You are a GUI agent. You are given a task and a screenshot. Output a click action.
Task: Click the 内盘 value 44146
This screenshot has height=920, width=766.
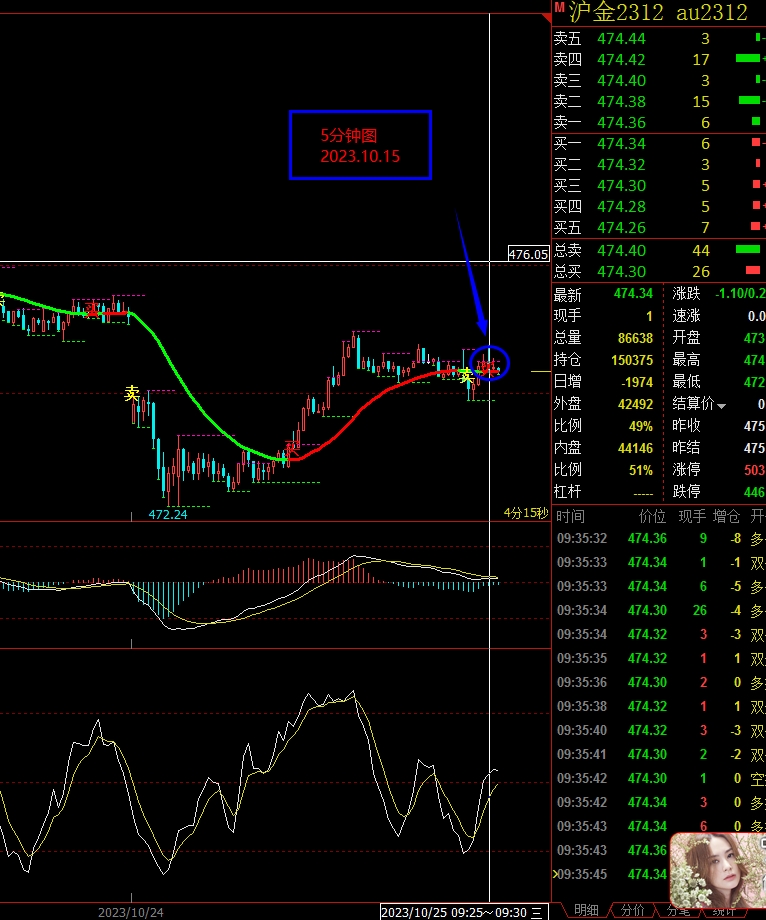pos(635,448)
